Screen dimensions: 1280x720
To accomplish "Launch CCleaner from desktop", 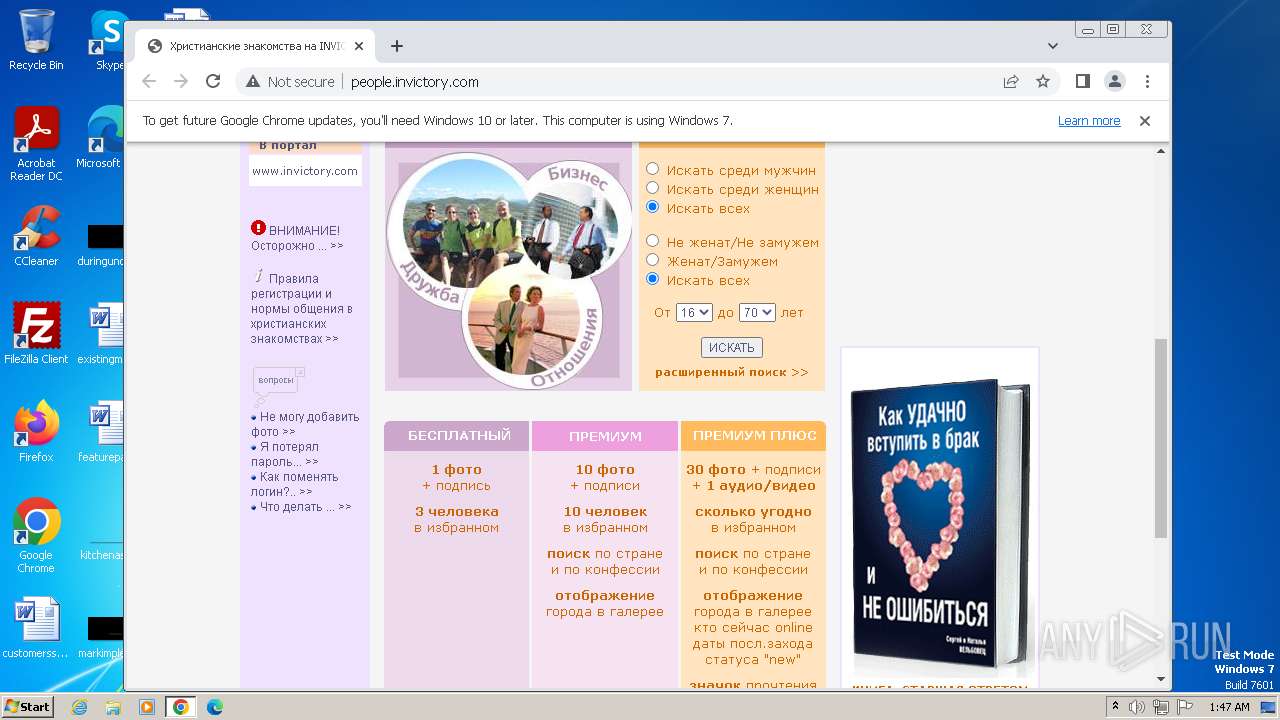I will pyautogui.click(x=36, y=236).
